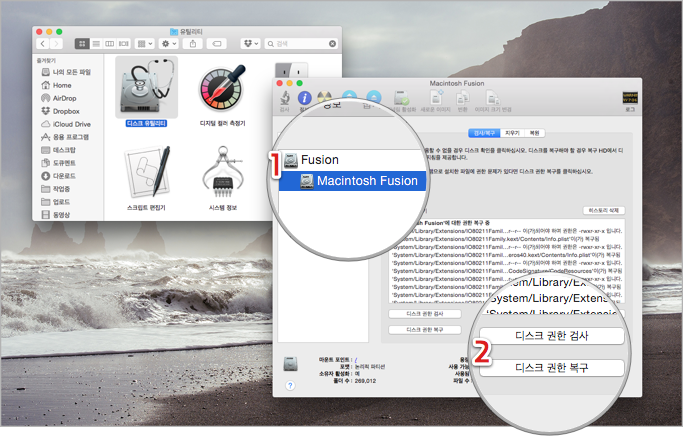683x436 pixels.
Task: Open the Dropbox toolbar dropdown in Finder
Action: pos(251,44)
